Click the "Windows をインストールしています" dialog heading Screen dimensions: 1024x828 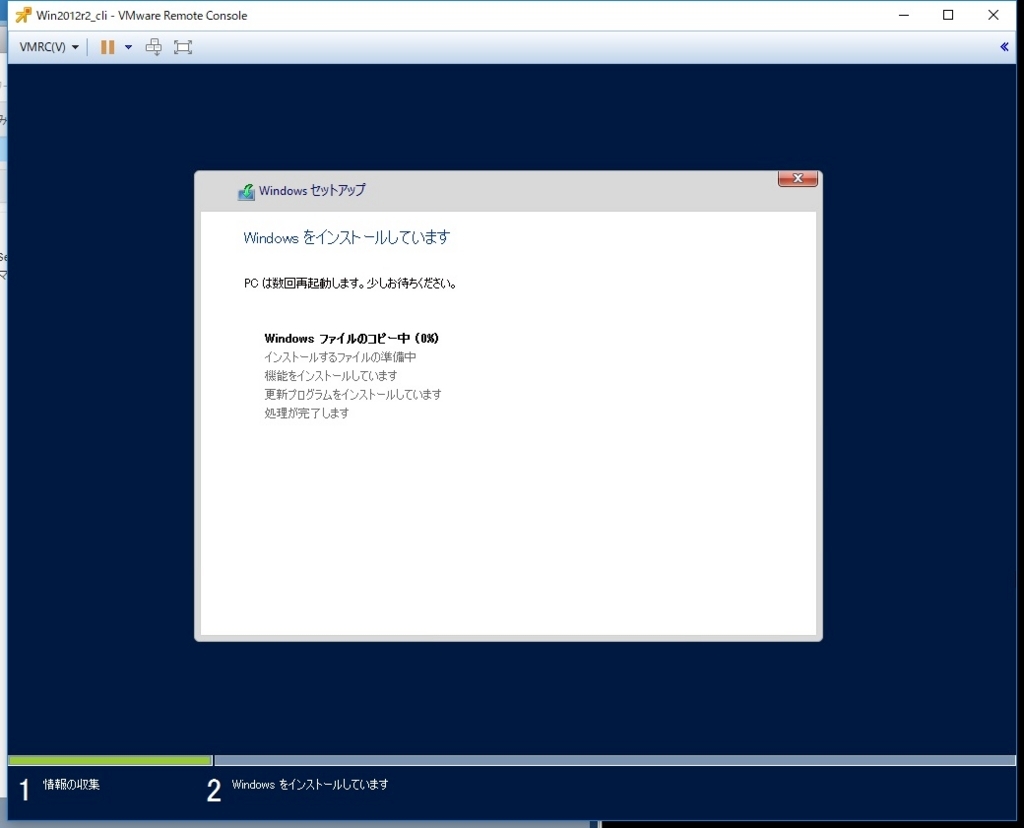pos(346,238)
